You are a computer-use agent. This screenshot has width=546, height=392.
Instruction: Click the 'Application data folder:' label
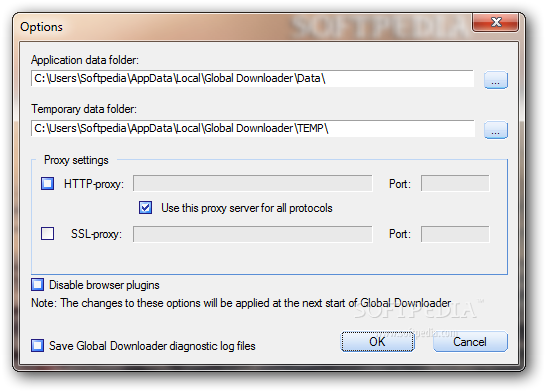point(85,60)
